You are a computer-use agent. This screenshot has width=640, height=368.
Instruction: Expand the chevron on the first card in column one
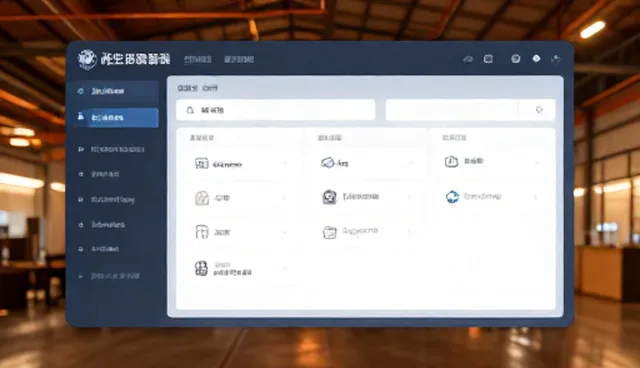[x=285, y=164]
